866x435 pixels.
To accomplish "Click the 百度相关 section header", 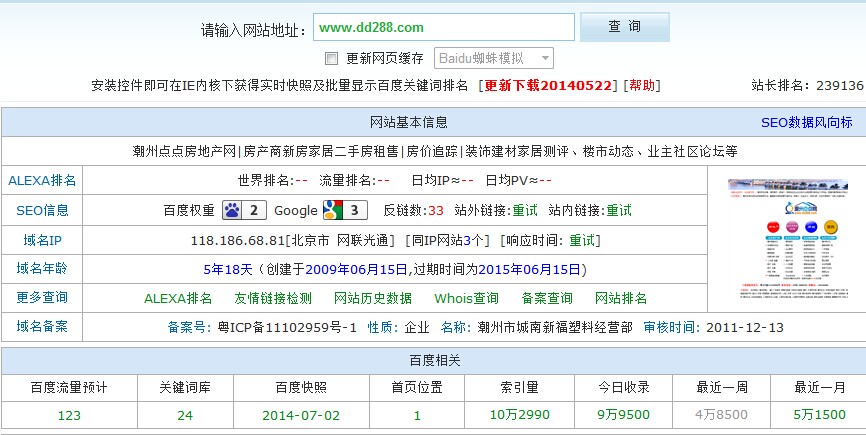I will click(x=435, y=361).
